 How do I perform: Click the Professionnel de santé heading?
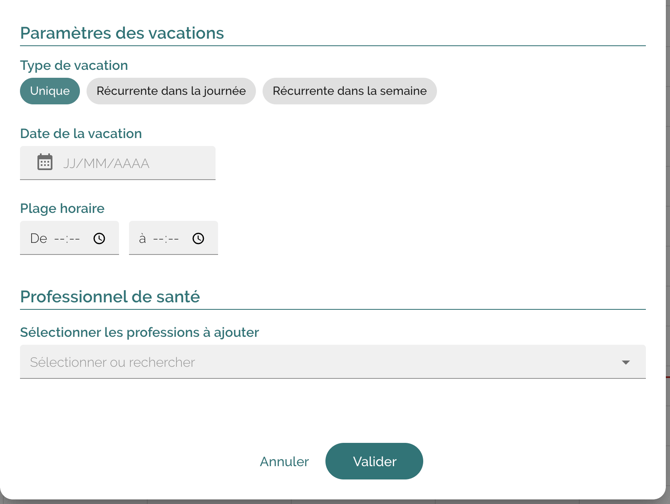coord(110,297)
